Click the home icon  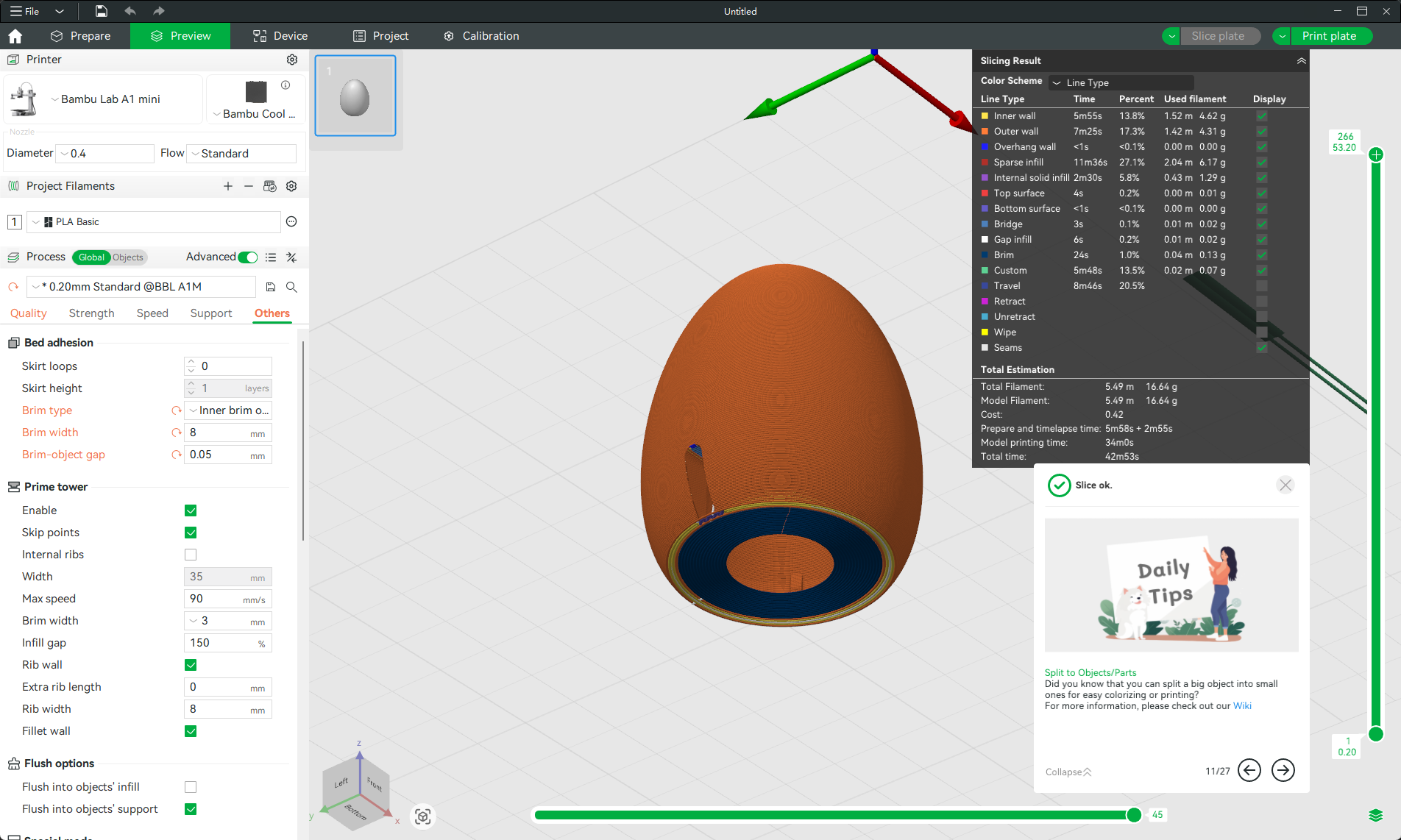pyautogui.click(x=15, y=36)
